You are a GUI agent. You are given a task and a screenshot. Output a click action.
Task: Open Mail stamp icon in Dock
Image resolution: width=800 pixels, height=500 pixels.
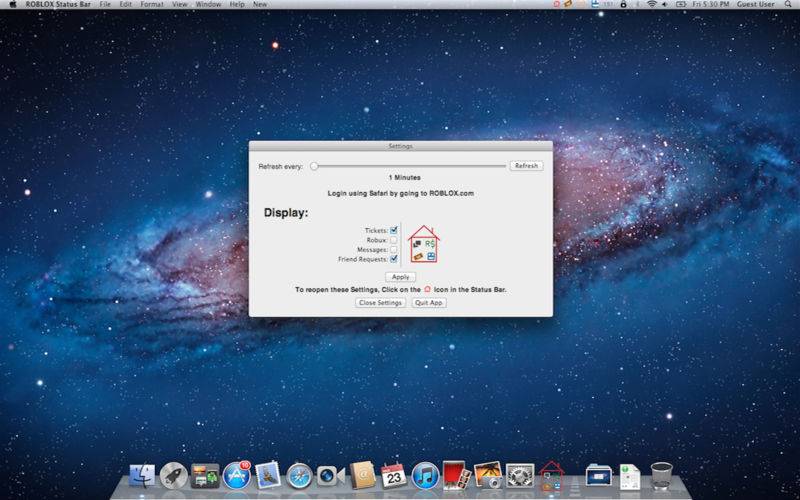(x=268, y=475)
